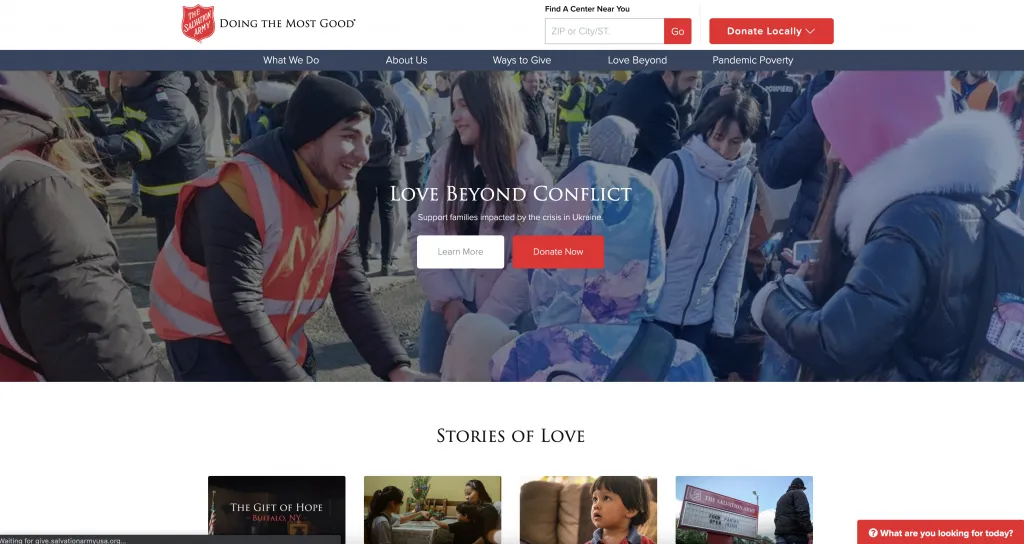Click the Love Beyond Conflict hero heading

(511, 194)
